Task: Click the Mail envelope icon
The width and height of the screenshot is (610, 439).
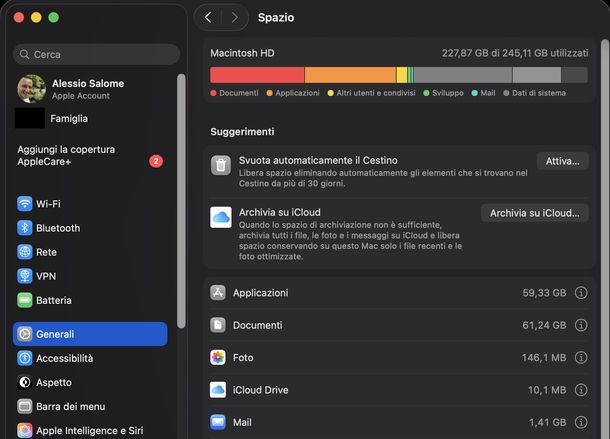Action: (x=218, y=422)
